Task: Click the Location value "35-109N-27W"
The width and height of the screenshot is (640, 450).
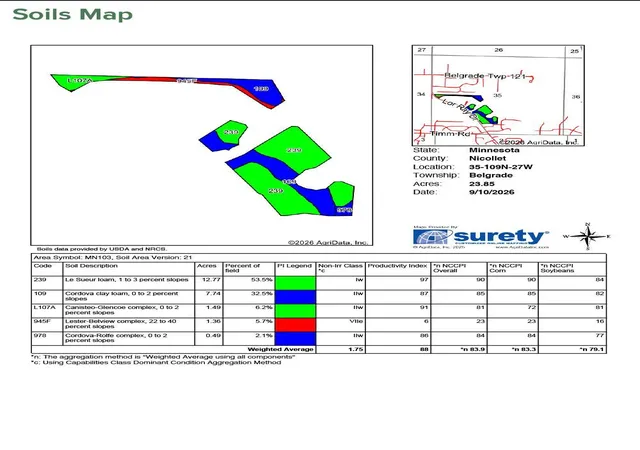Action: (501, 167)
